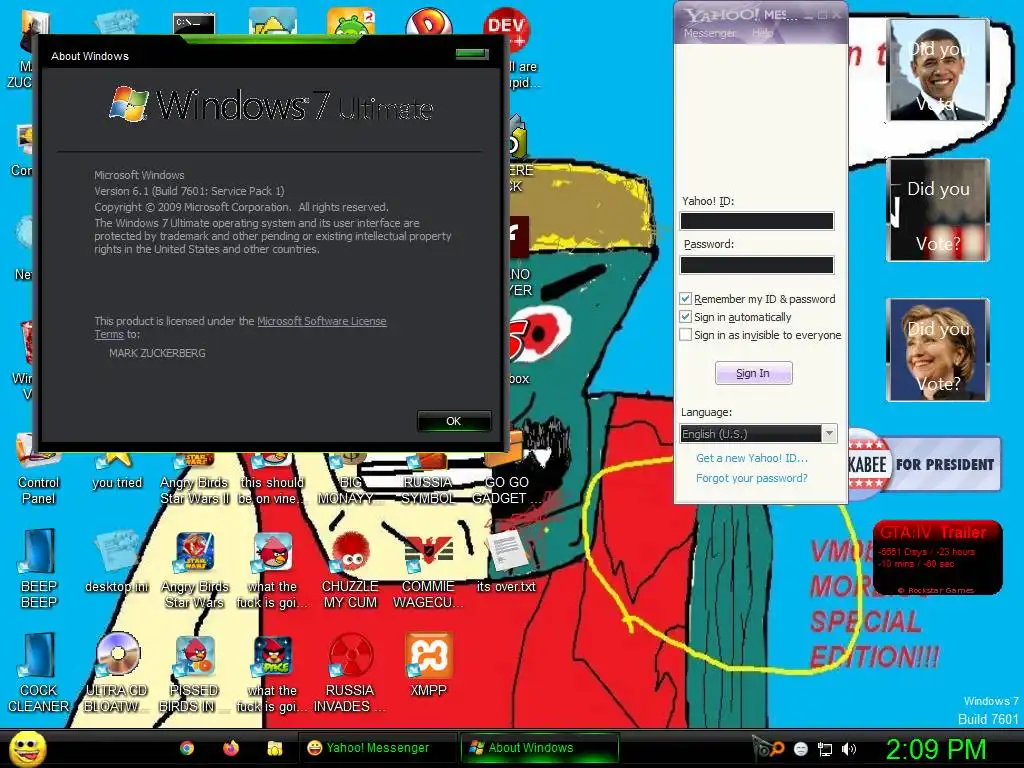
Task: Open Angry Birds Star Wars II shortcut
Action: [x=195, y=480]
